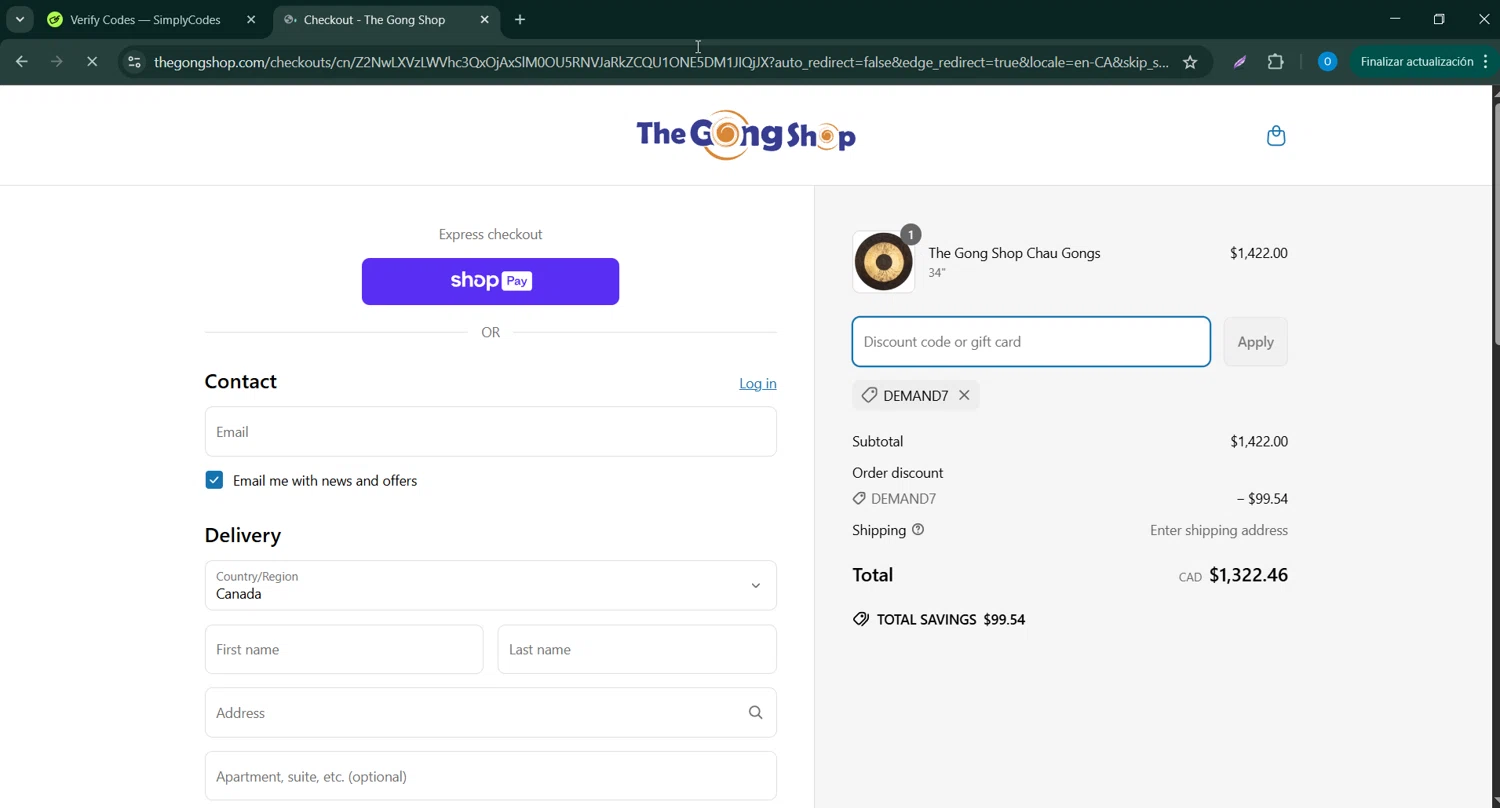Click the address search magnifier icon
Screen dimensions: 1500x808
click(x=755, y=713)
